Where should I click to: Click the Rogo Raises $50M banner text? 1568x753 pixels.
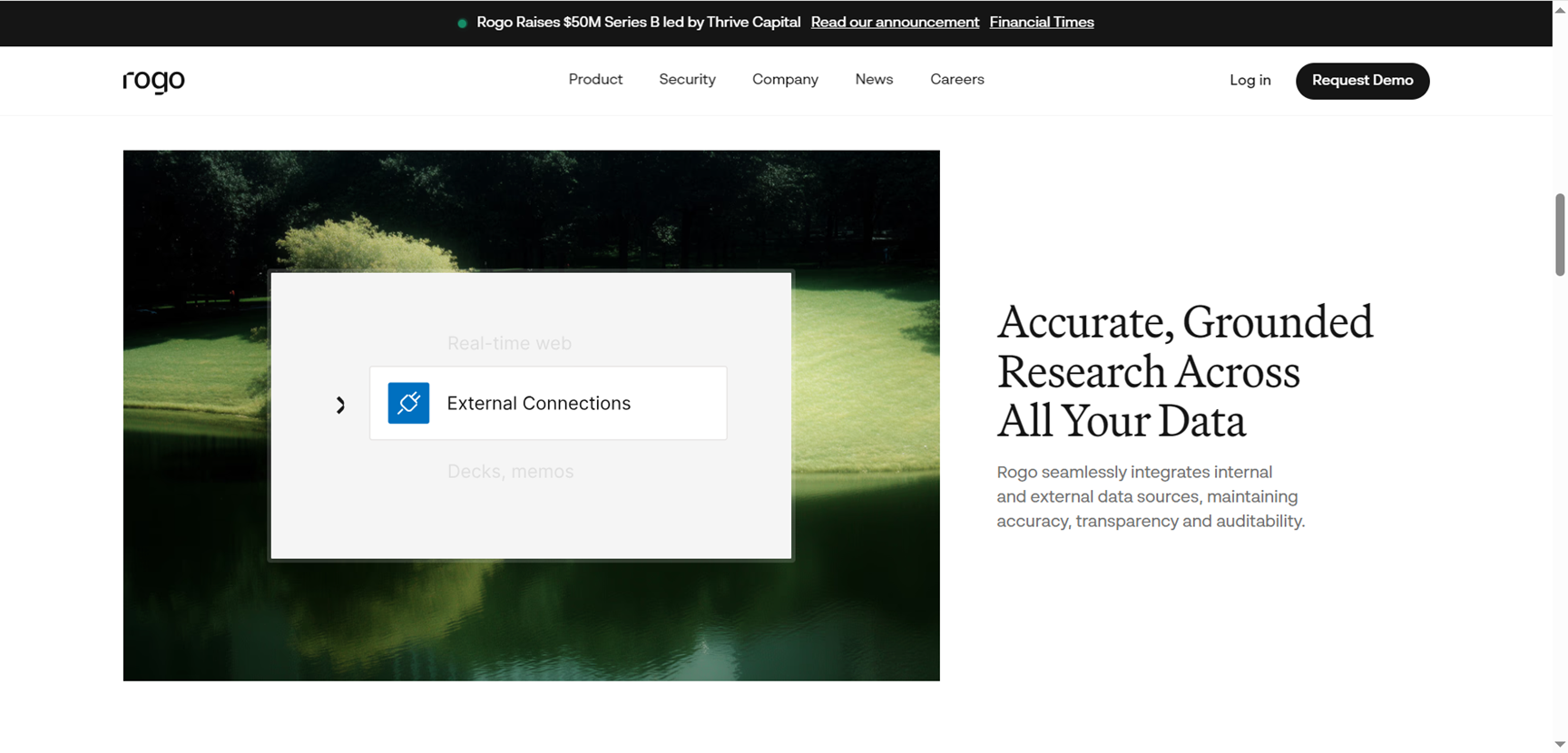tap(638, 22)
